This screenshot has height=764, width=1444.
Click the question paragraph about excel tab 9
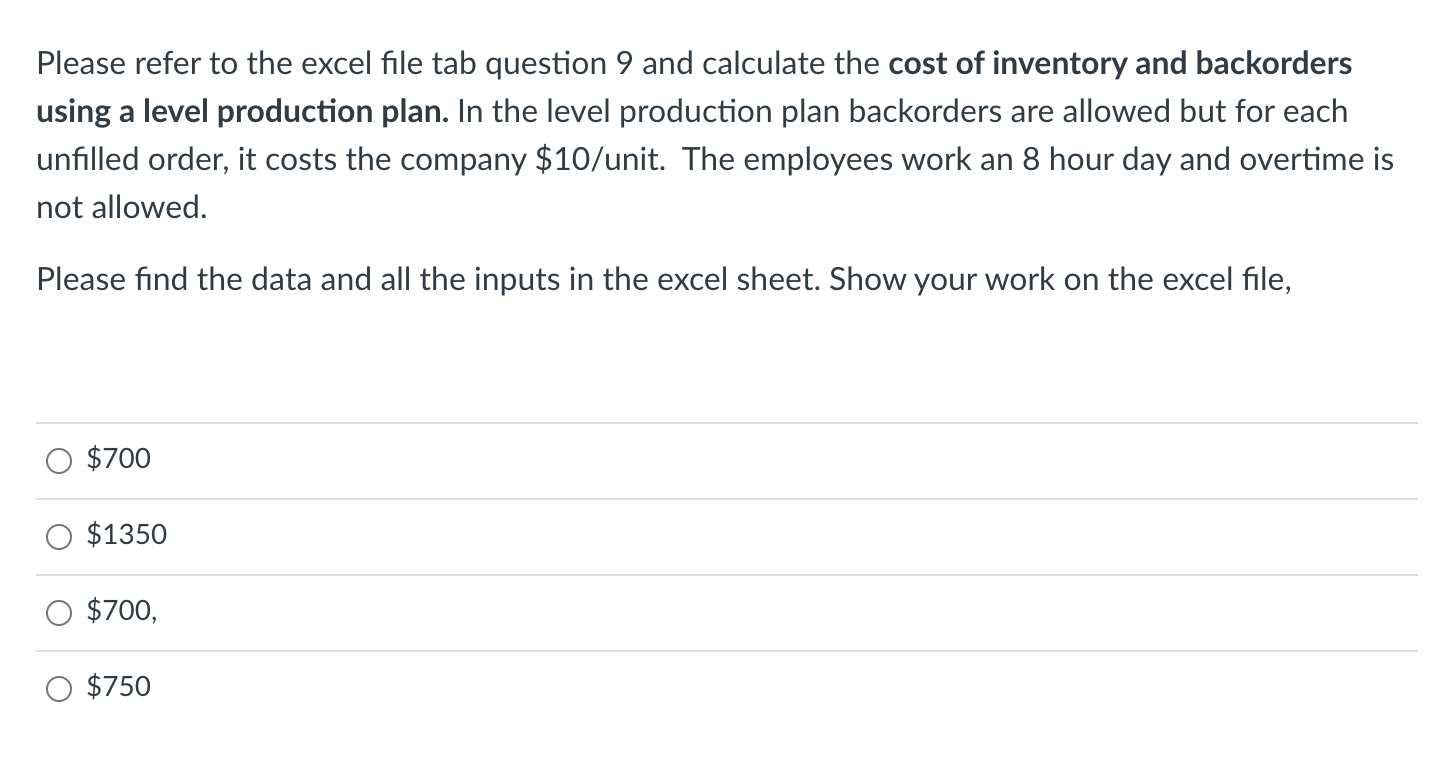(700, 135)
